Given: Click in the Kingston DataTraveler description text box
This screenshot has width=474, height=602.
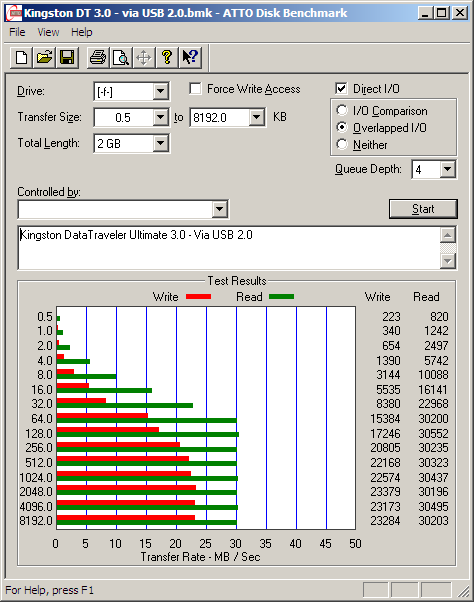Looking at the screenshot, I should (x=229, y=248).
